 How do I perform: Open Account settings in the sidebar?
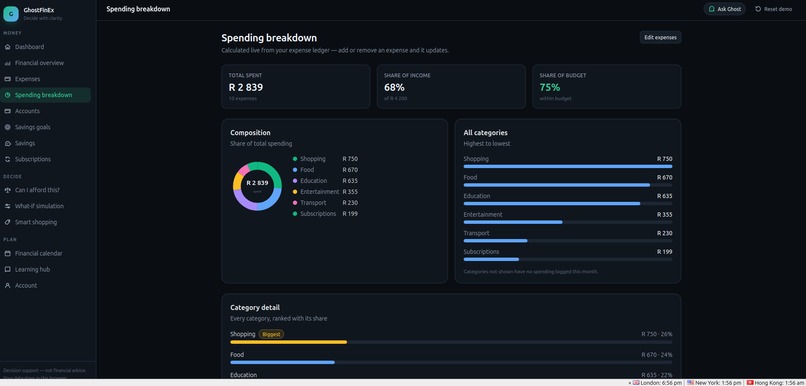coord(46,285)
